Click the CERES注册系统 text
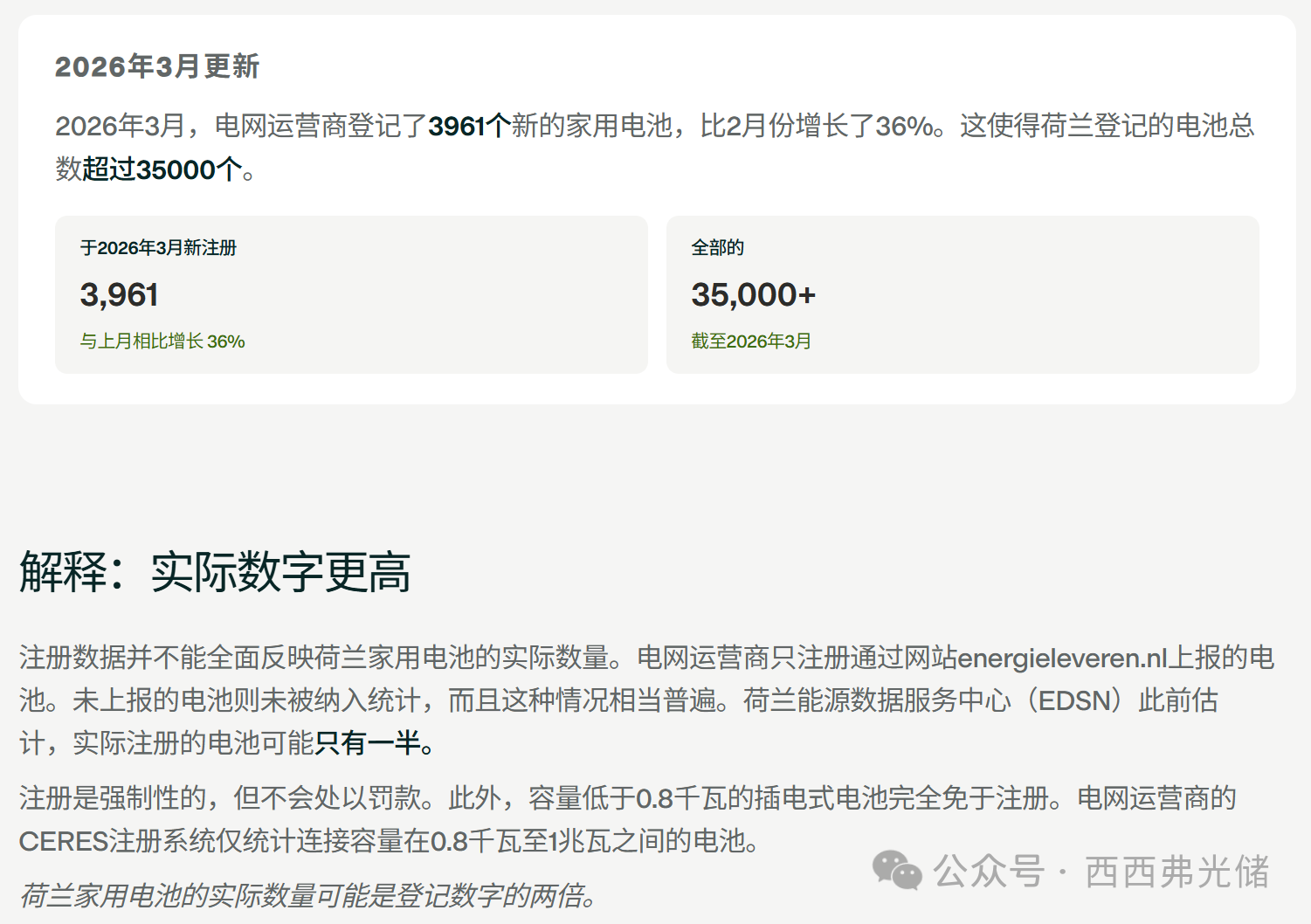 (x=103, y=841)
